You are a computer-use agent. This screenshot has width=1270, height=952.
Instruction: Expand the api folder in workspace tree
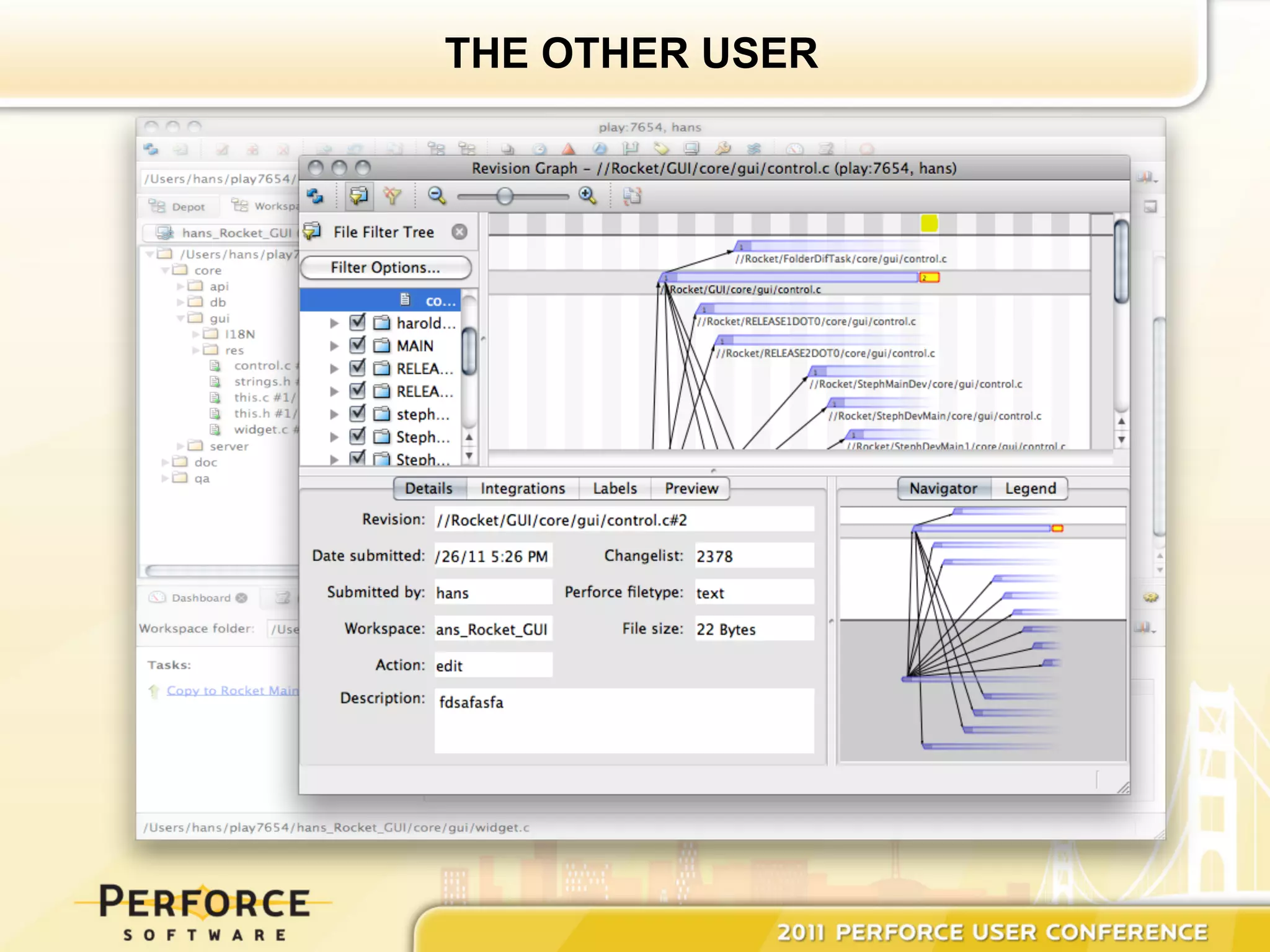coord(180,286)
